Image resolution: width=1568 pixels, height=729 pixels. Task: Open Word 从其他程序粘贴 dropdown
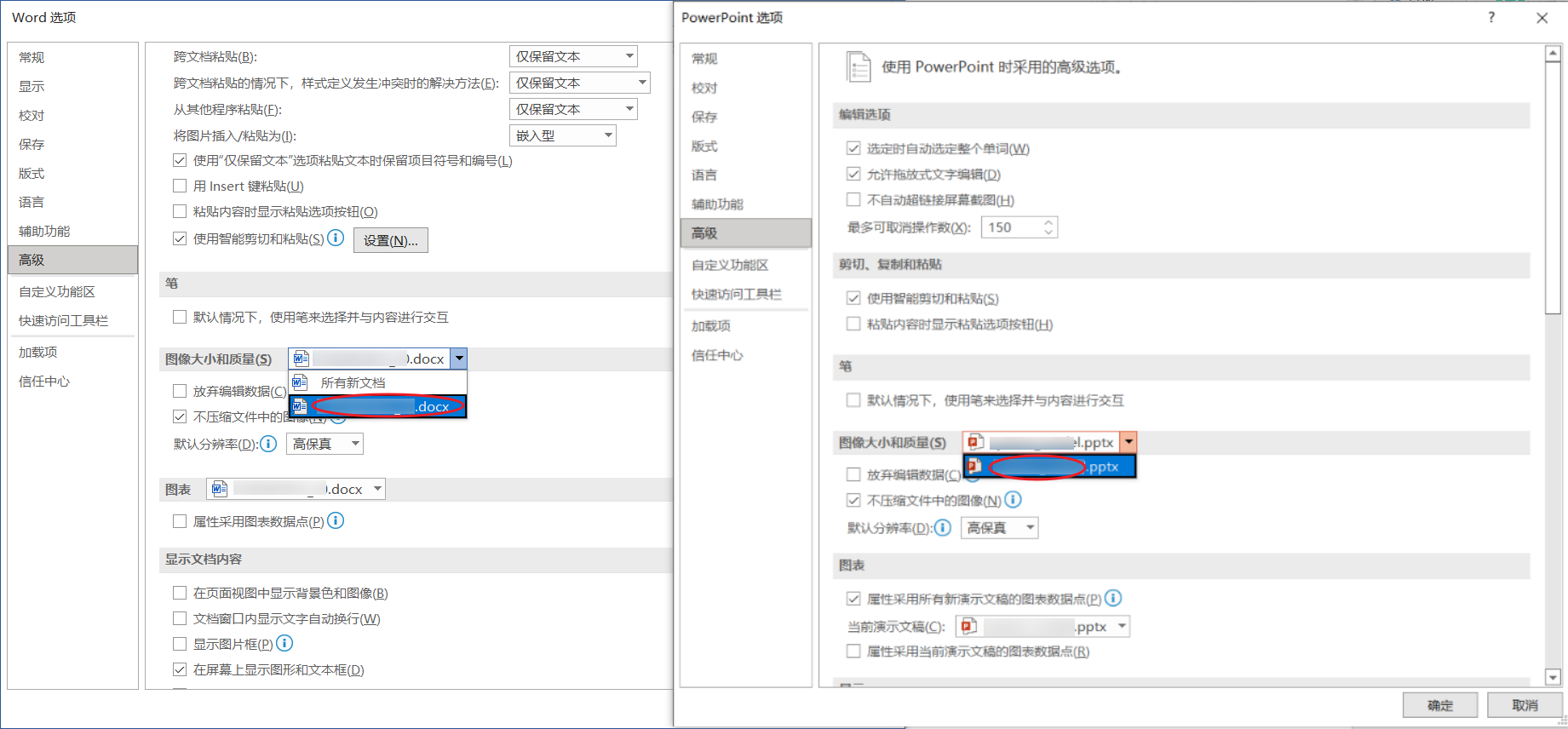tap(573, 109)
